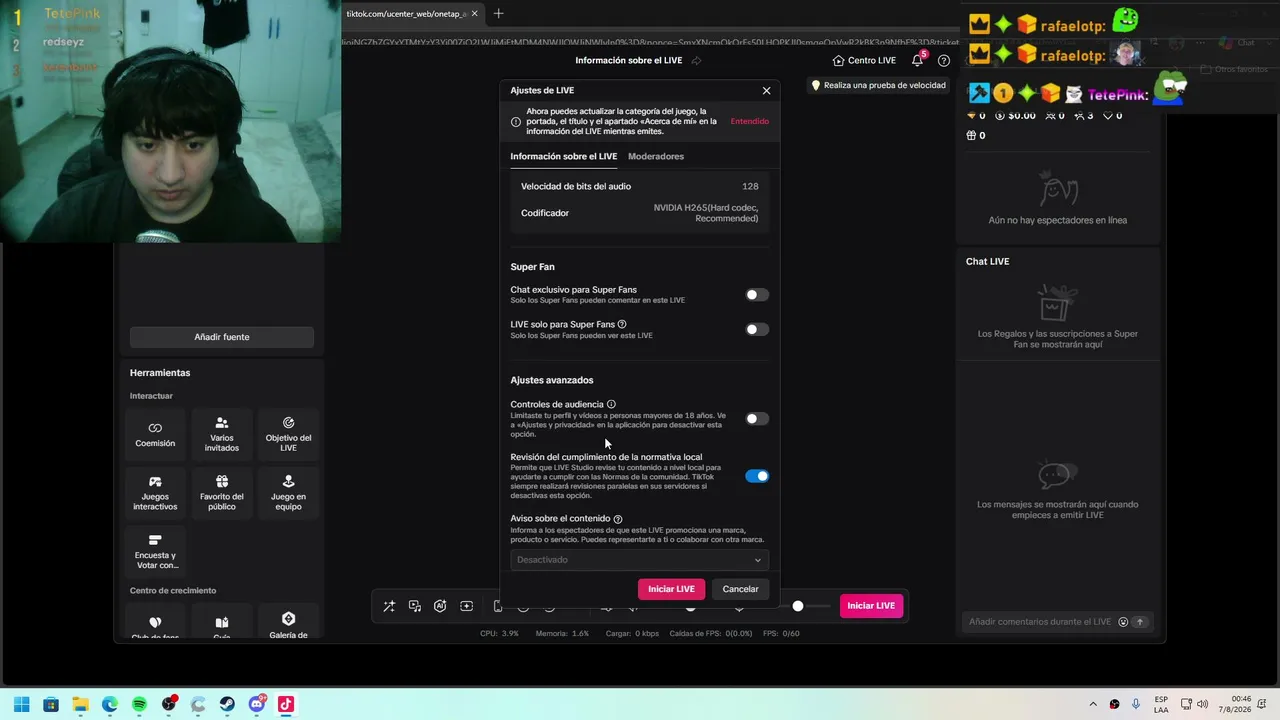Screen dimensions: 1280x720
Task: Toggle Chat exclusivo para Super Fans
Action: (757, 295)
